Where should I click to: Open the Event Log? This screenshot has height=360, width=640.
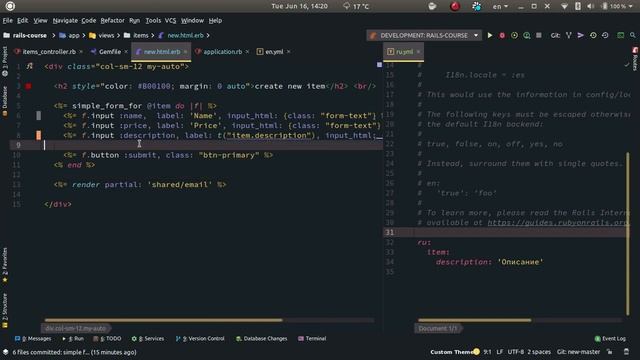click(x=610, y=339)
